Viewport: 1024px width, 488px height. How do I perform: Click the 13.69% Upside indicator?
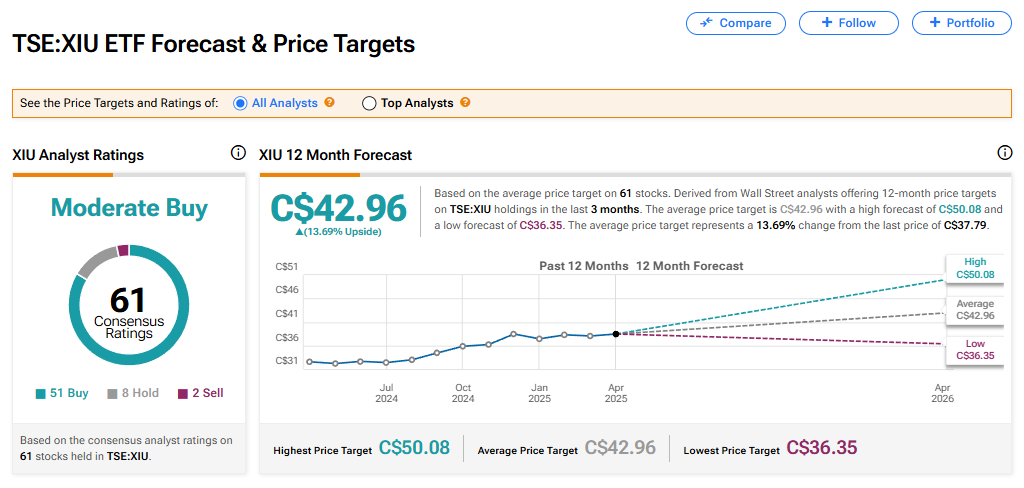(x=338, y=232)
